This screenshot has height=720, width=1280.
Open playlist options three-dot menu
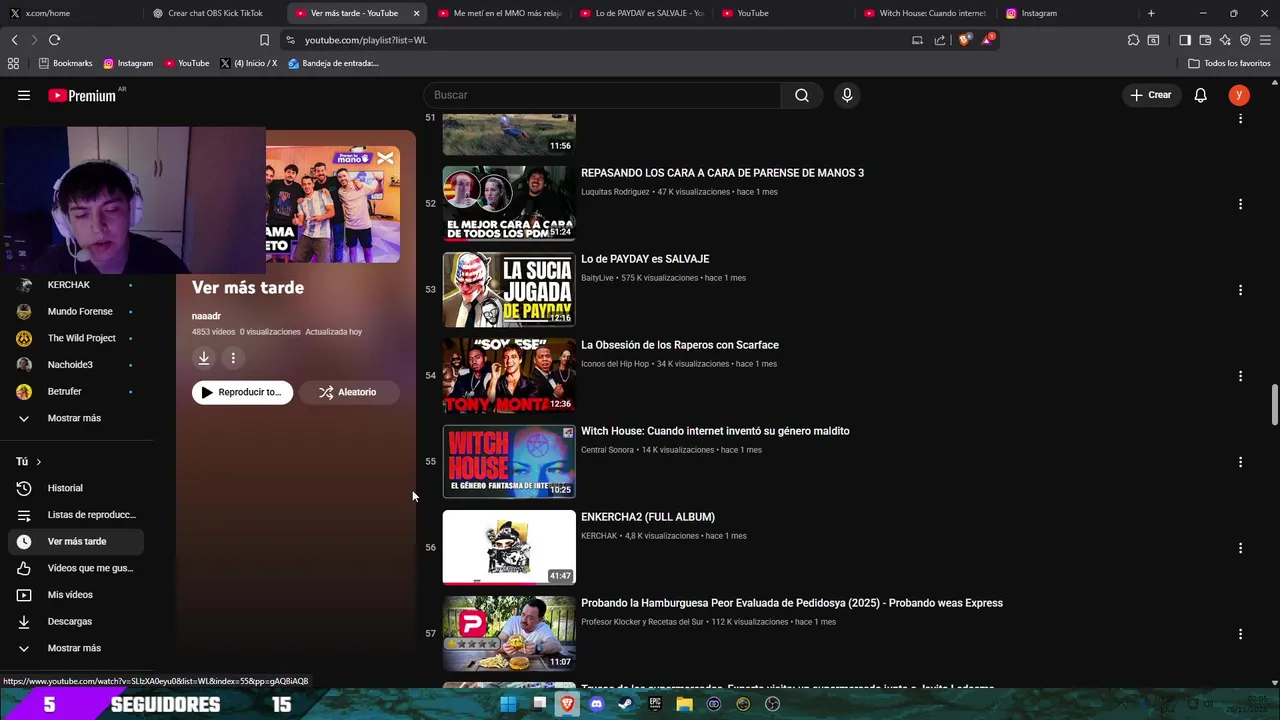[x=233, y=358]
